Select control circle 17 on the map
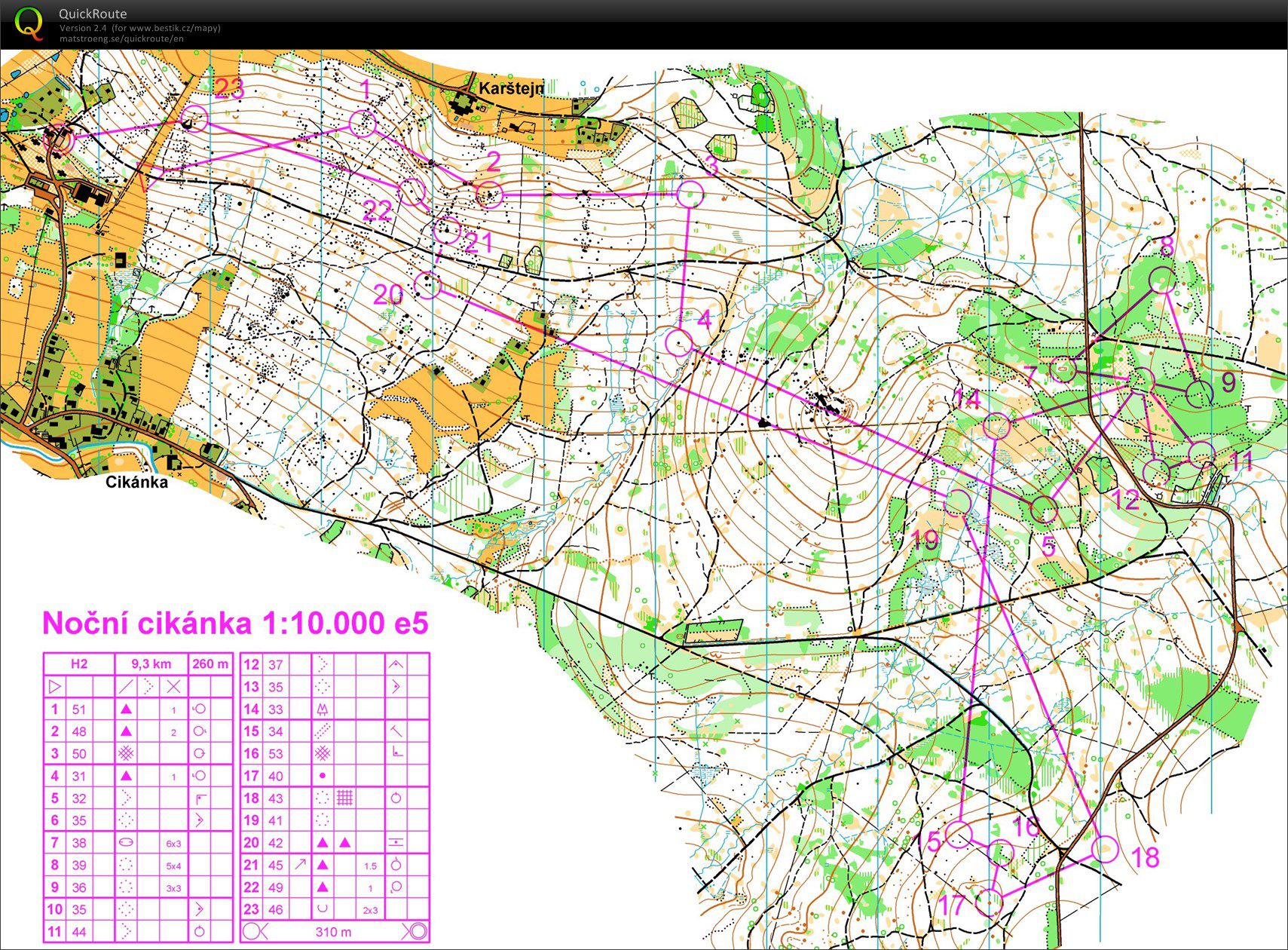The image size is (1288, 950). click(x=990, y=902)
